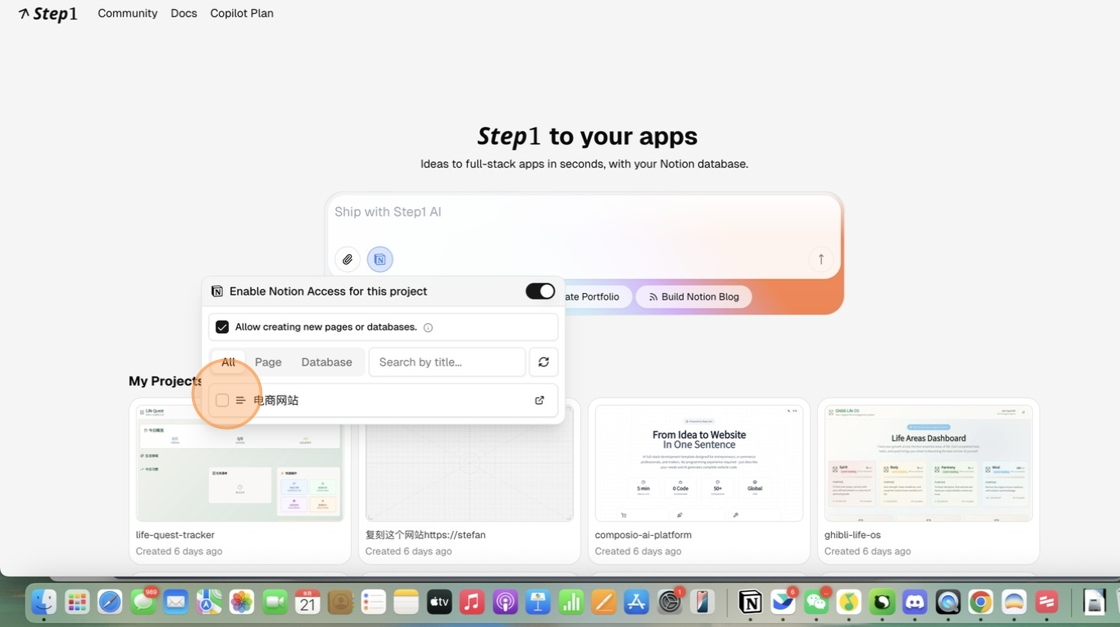1120x627 pixels.
Task: Click the ghibli-life-os project name
Action: [852, 535]
